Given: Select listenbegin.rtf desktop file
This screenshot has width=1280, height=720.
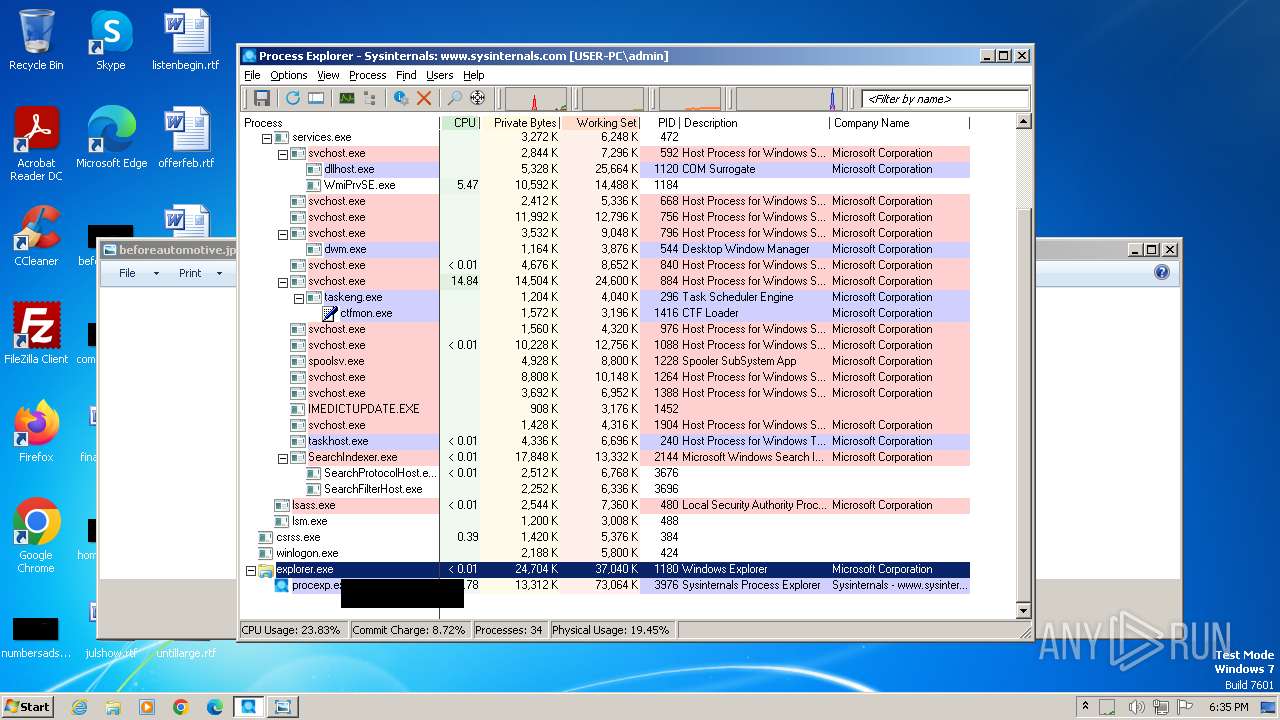Looking at the screenshot, I should [x=186, y=41].
